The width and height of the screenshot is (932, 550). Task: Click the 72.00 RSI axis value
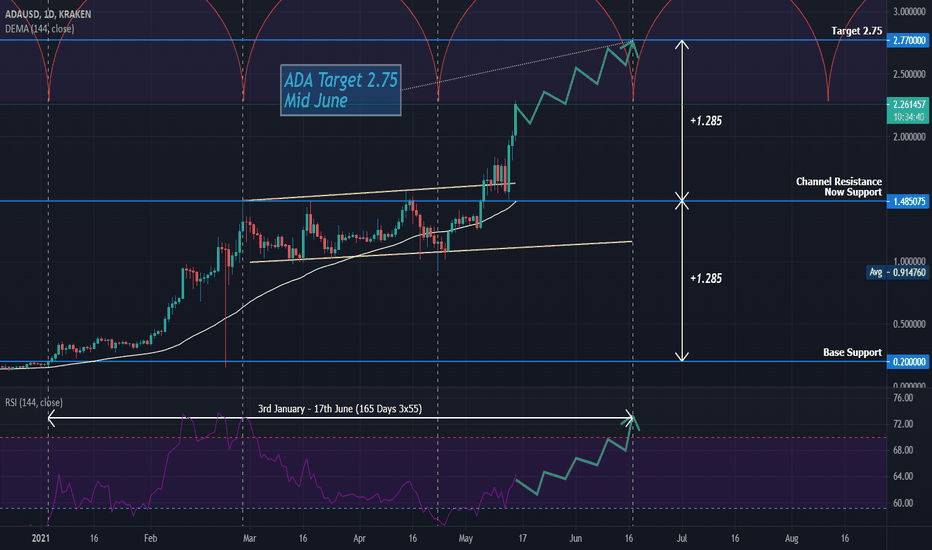pyautogui.click(x=903, y=424)
